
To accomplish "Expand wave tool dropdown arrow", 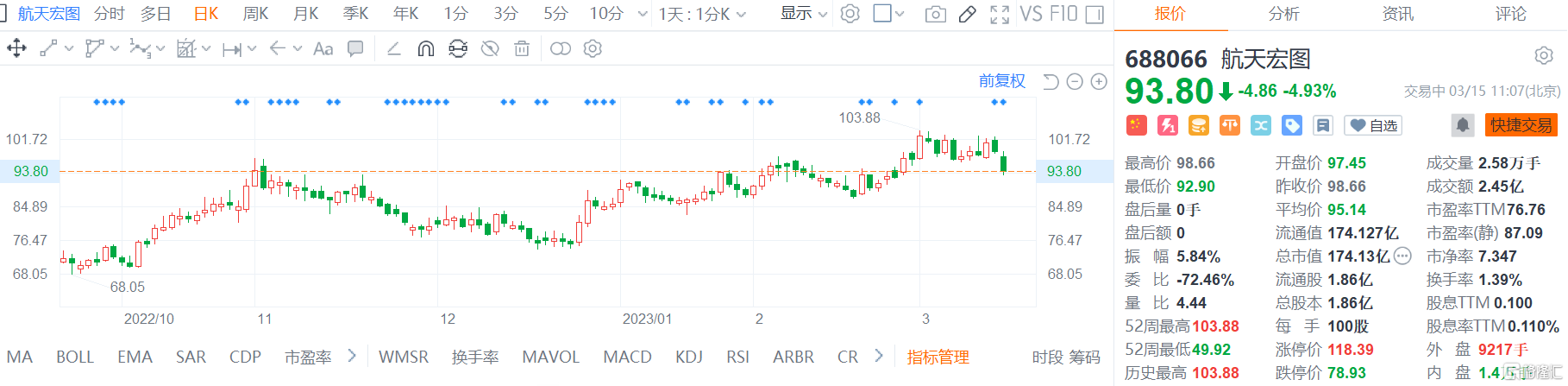I will (x=160, y=49).
